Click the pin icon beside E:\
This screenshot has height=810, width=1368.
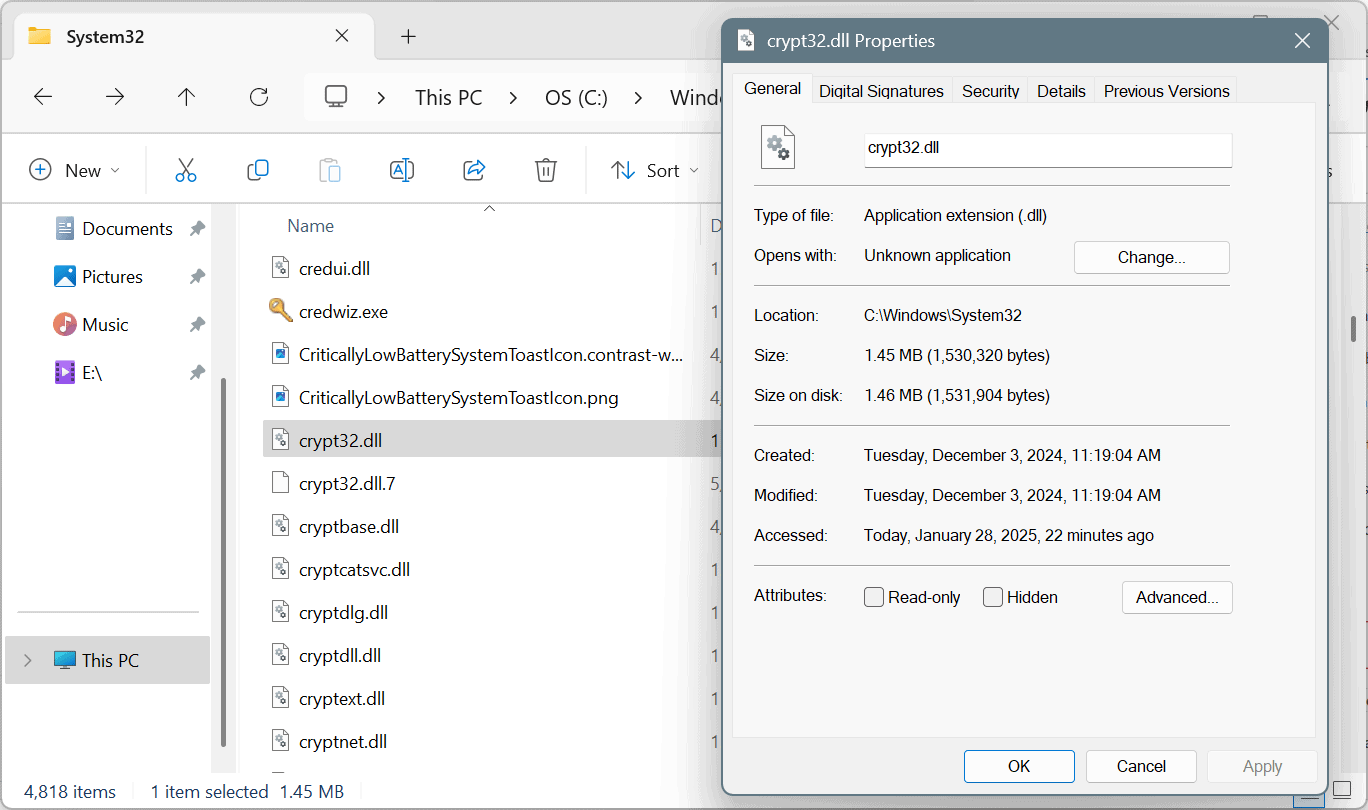tap(197, 372)
